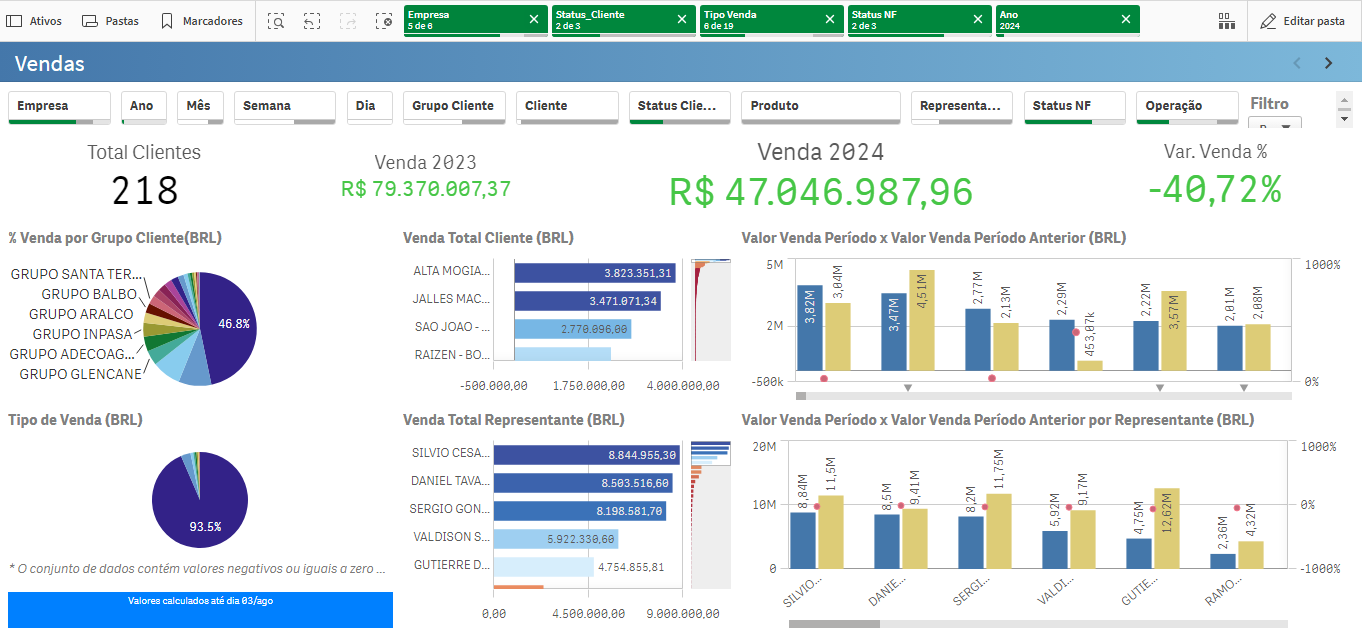Activate the smart search selections icon
Viewport: 1362px width, 636px height.
[276, 21]
